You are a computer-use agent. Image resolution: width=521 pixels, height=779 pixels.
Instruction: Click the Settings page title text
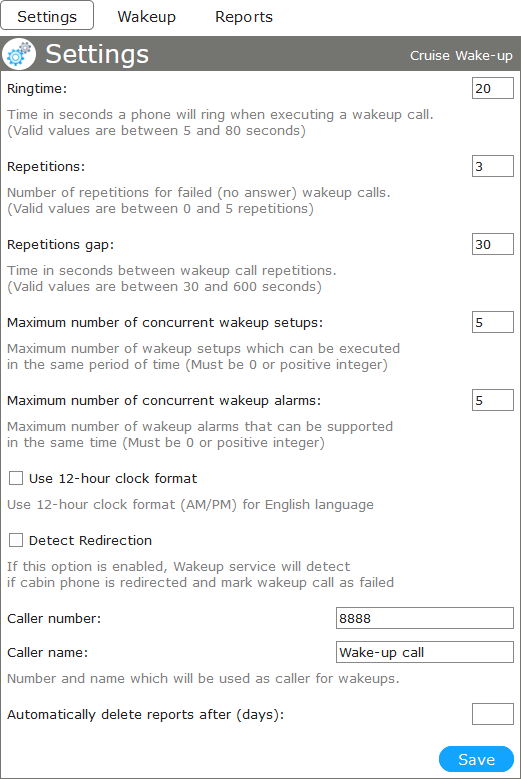(x=97, y=54)
